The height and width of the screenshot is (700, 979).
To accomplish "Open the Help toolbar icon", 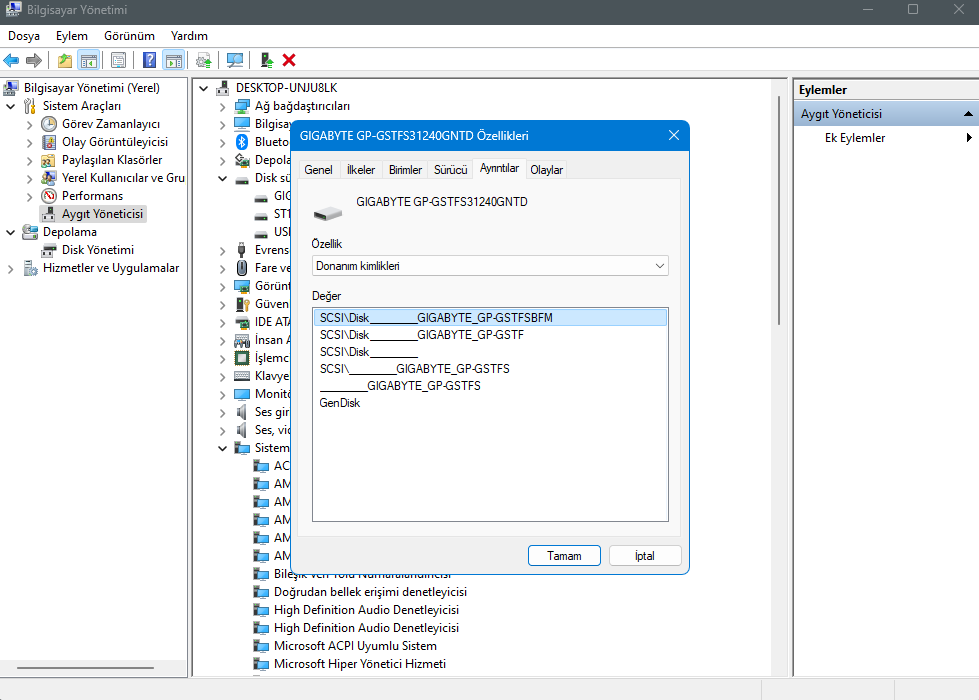I will [149, 61].
